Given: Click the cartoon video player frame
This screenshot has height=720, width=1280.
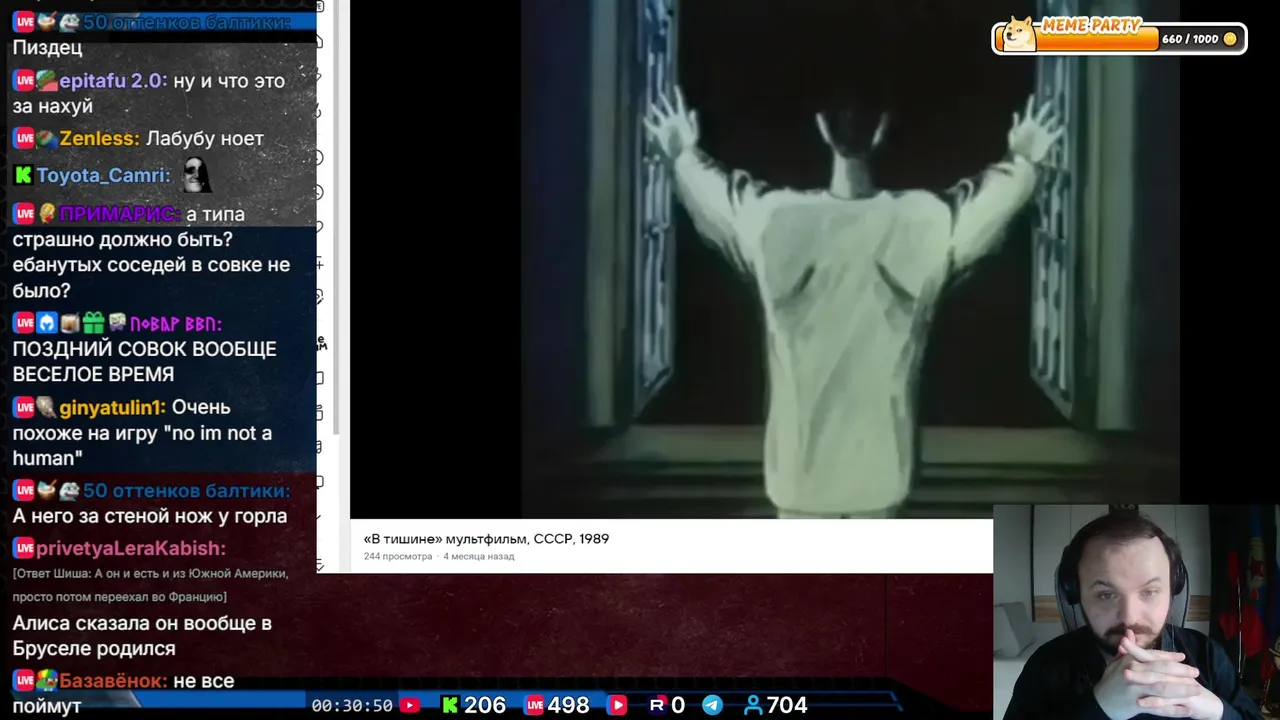Looking at the screenshot, I should coord(765,259).
